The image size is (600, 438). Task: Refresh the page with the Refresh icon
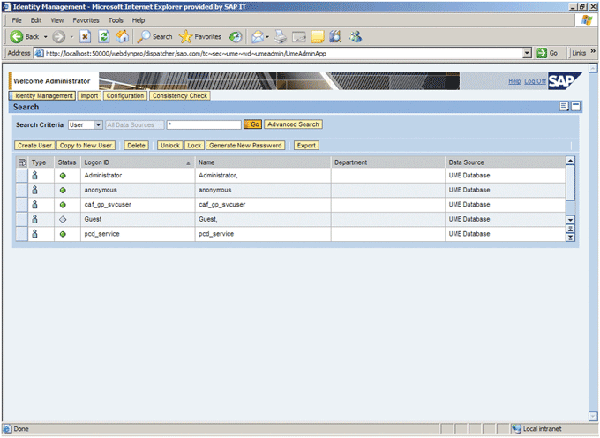103,36
